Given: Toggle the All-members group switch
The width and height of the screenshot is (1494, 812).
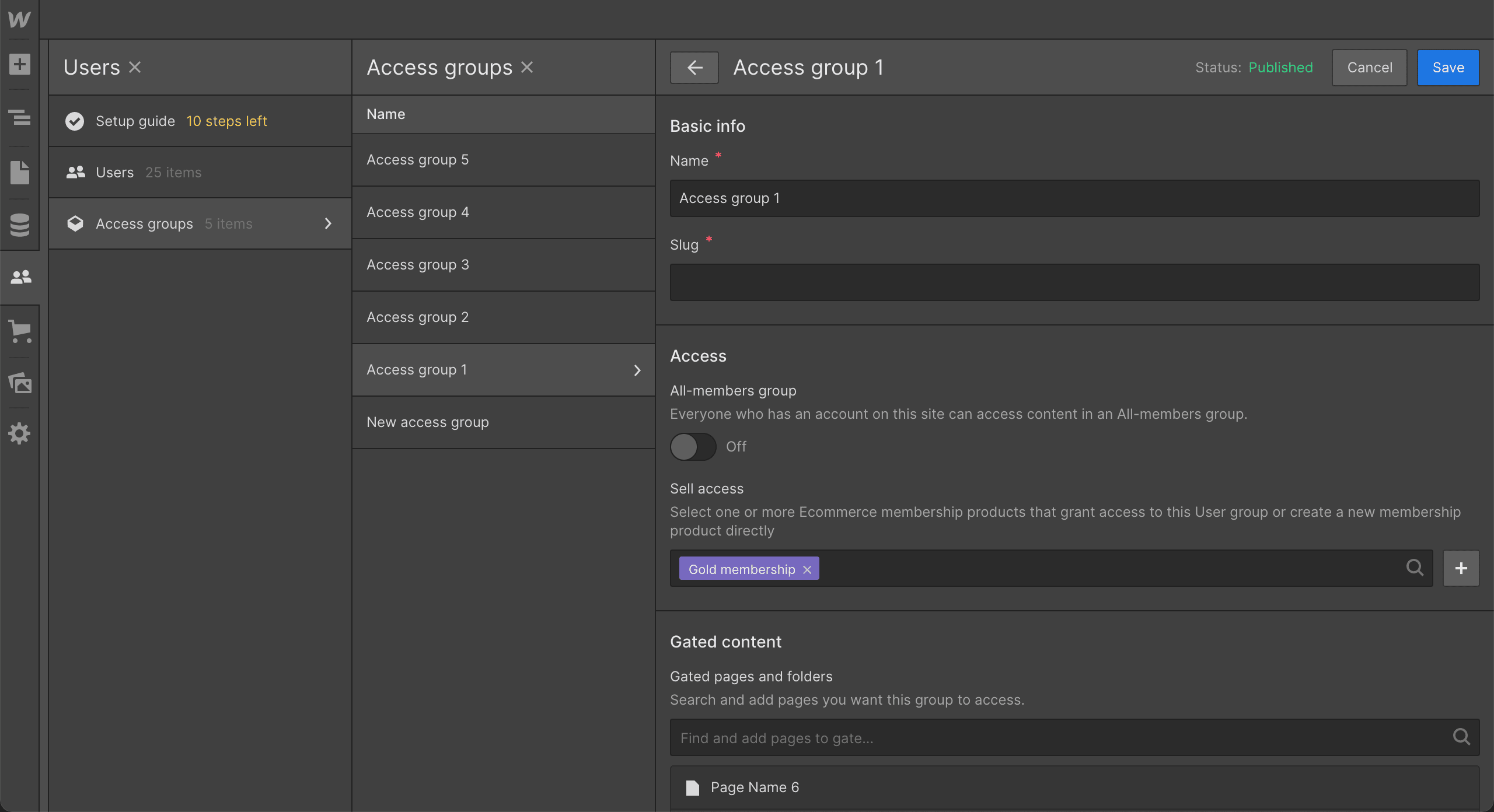Looking at the screenshot, I should pyautogui.click(x=693, y=447).
